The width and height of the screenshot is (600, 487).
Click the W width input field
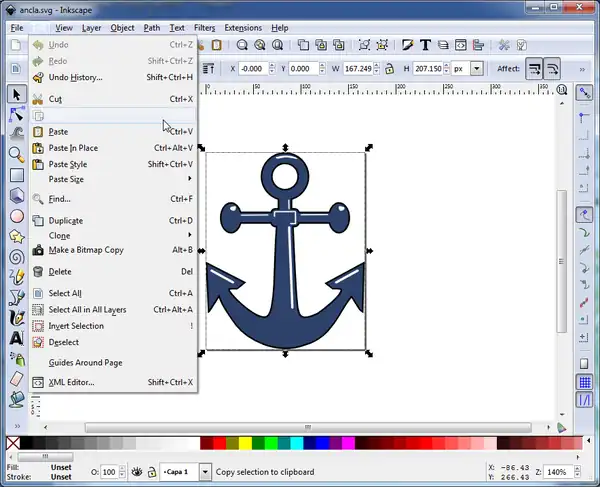(356, 68)
